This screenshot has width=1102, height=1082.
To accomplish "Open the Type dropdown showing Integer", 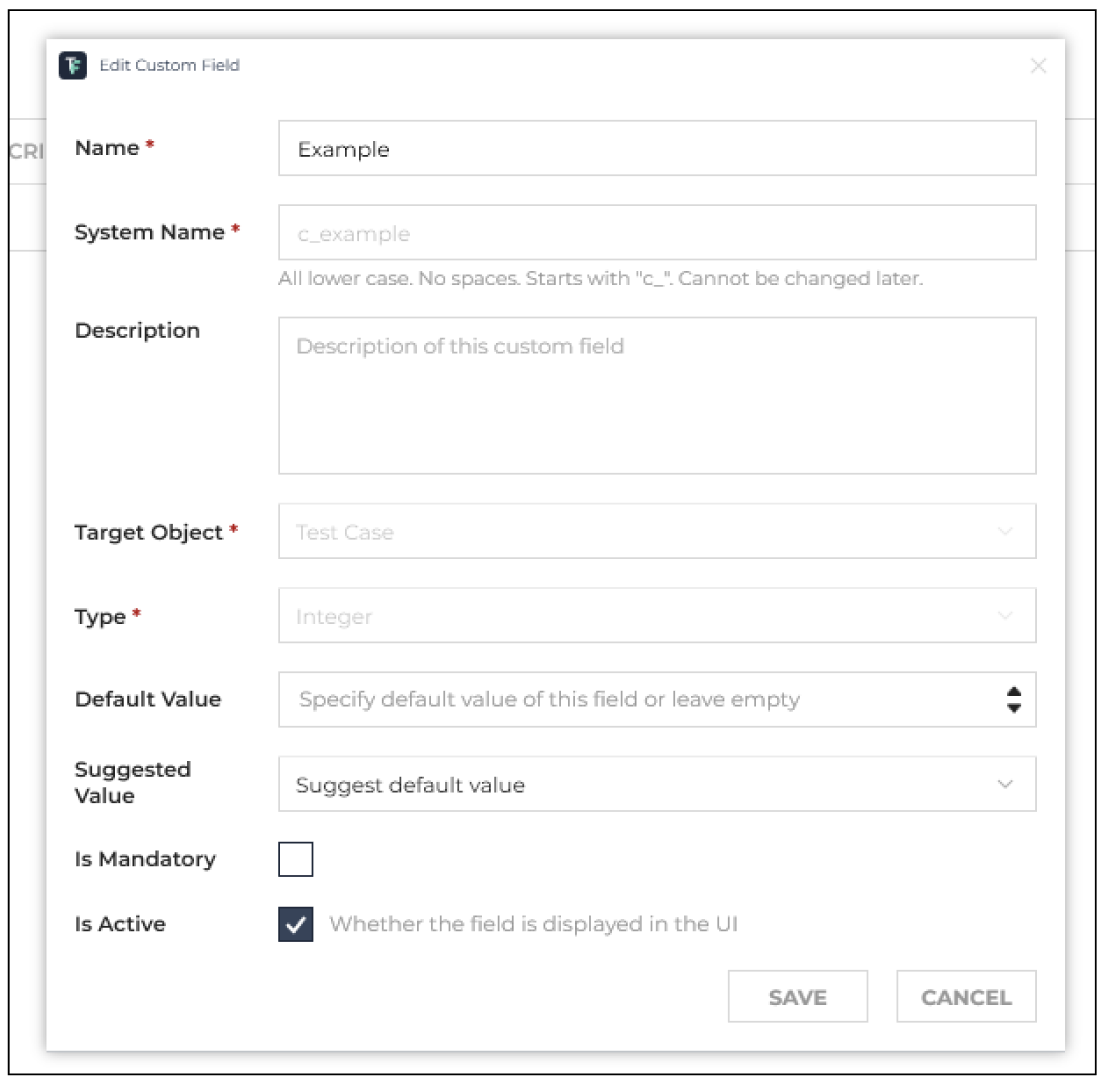I will pyautogui.click(x=657, y=615).
